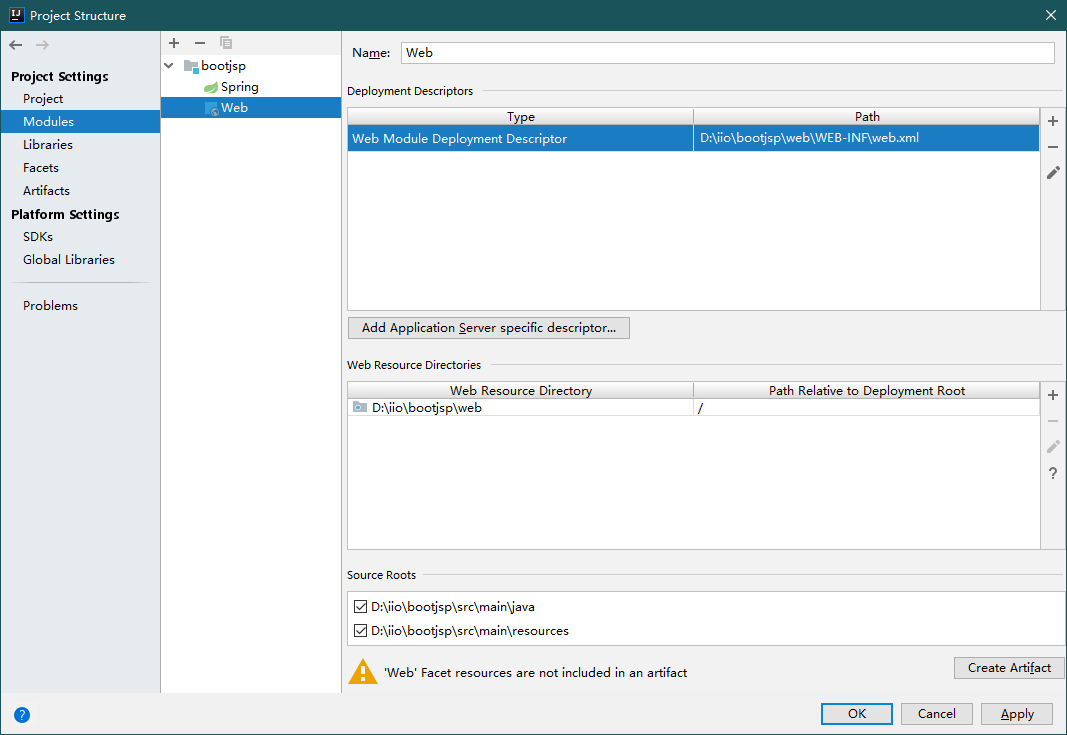Click the Name input field

tap(727, 53)
